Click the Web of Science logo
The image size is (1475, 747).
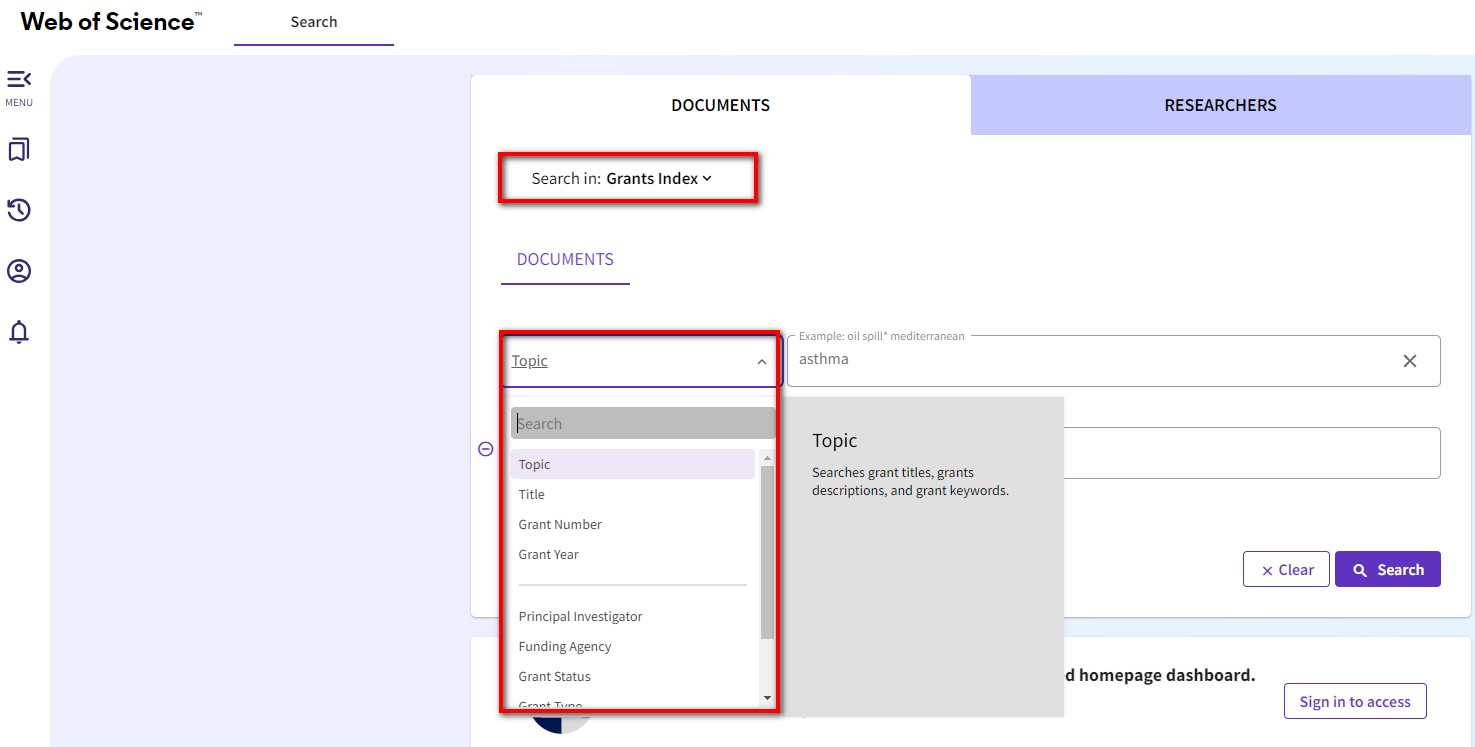pos(111,21)
